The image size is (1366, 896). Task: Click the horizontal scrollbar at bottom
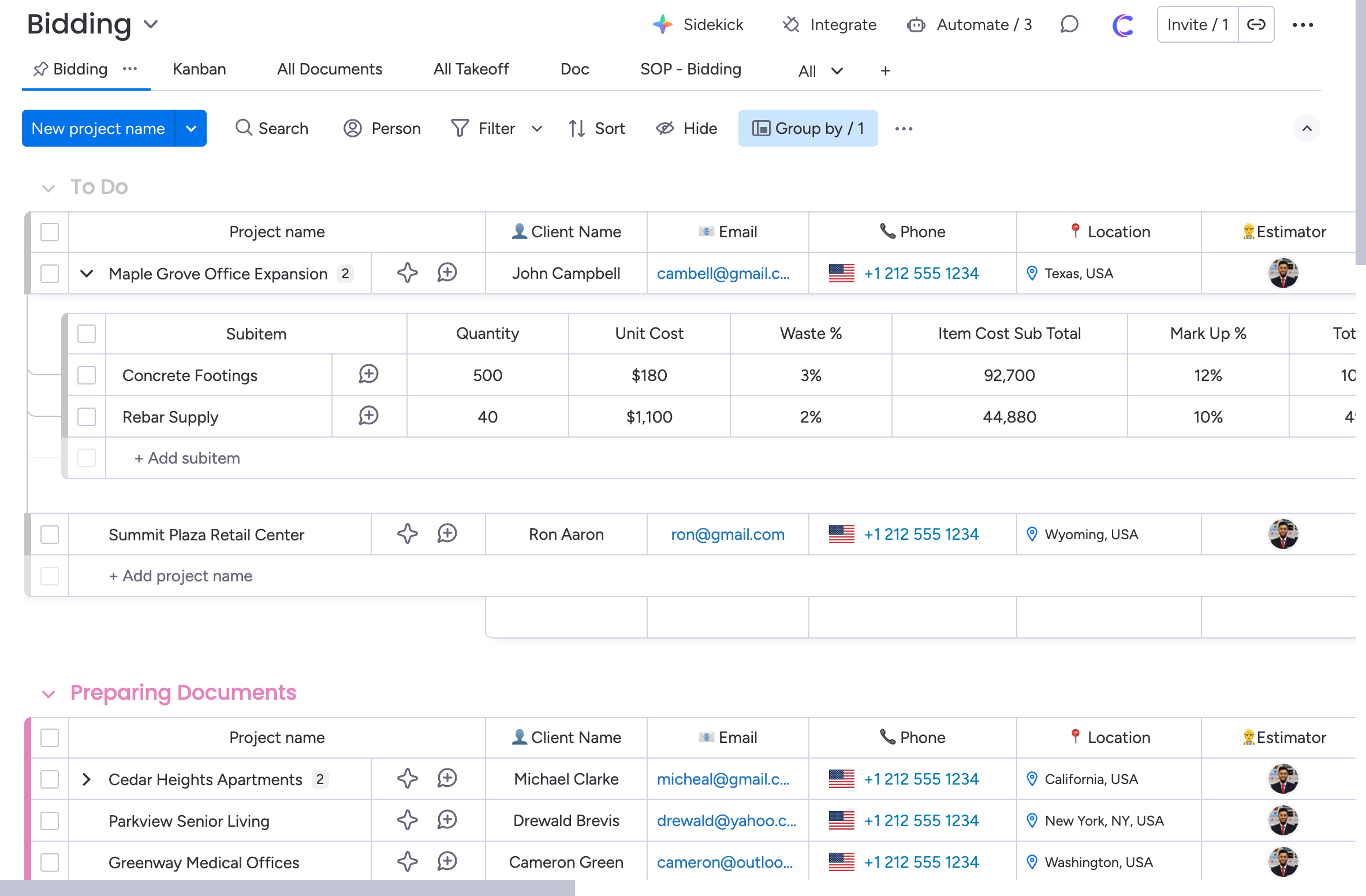pos(288,888)
